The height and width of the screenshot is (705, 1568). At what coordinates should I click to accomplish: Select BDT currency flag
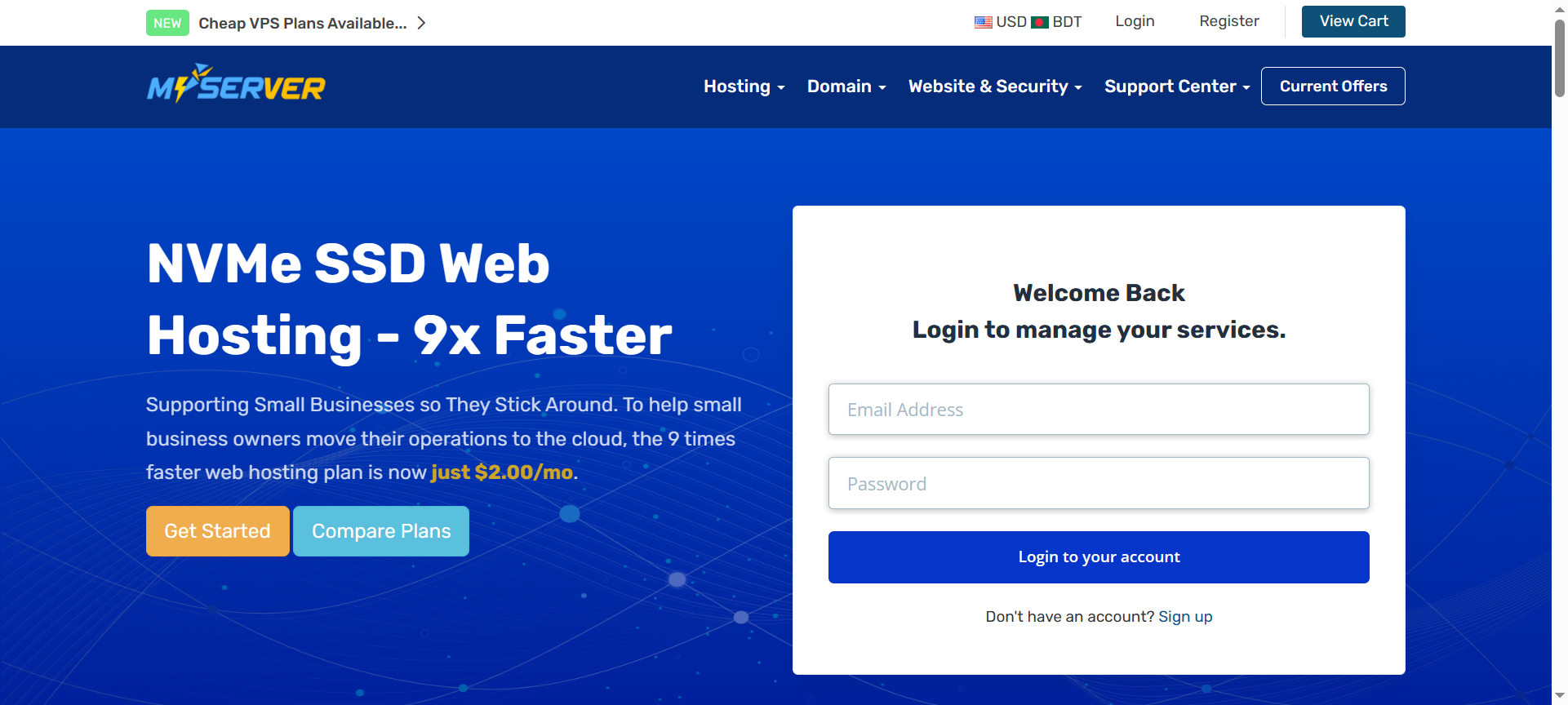coord(1039,22)
